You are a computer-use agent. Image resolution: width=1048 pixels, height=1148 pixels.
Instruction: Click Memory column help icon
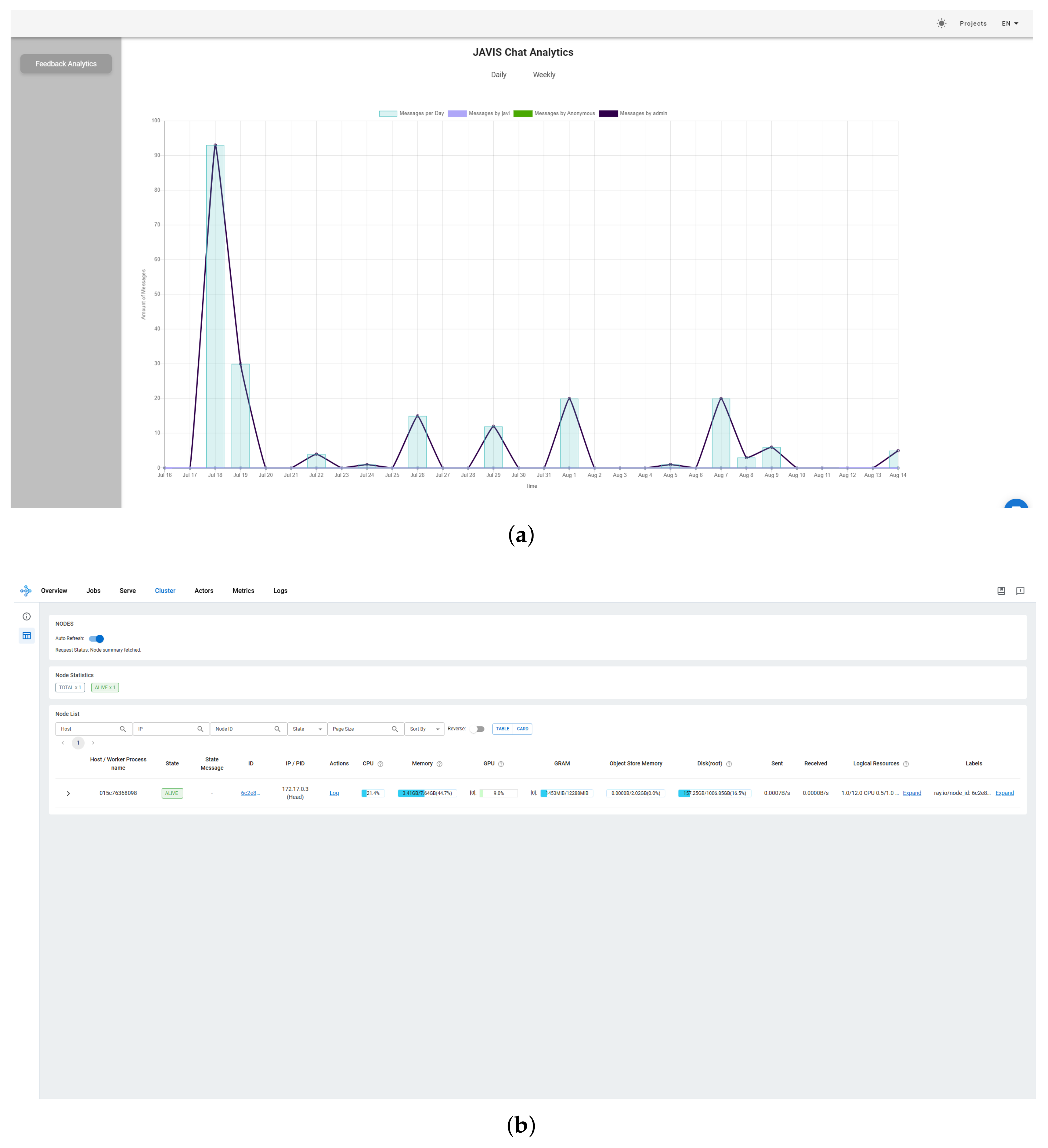(x=439, y=764)
